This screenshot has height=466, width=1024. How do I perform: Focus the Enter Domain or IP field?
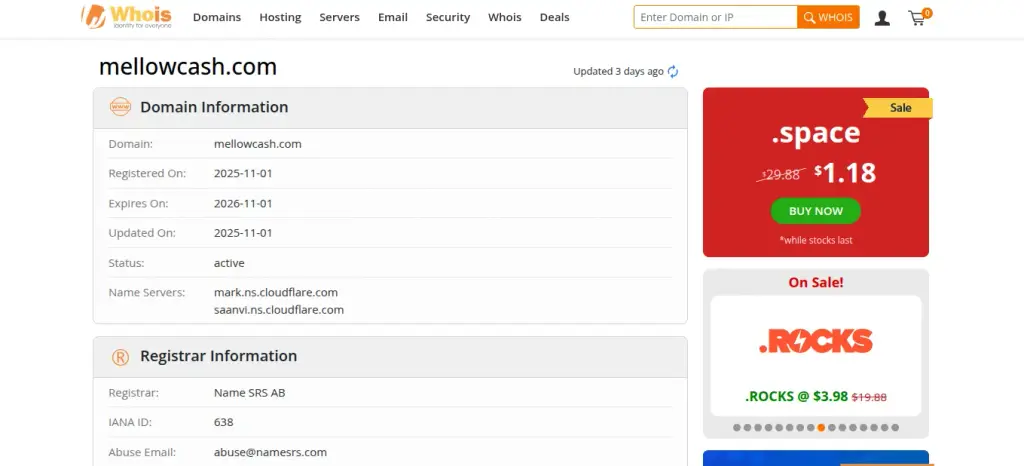(x=715, y=17)
